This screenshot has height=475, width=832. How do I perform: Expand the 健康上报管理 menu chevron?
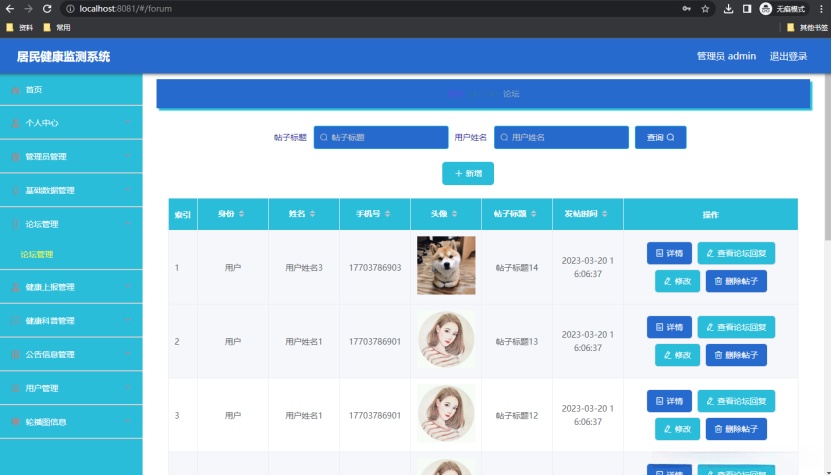[x=128, y=287]
